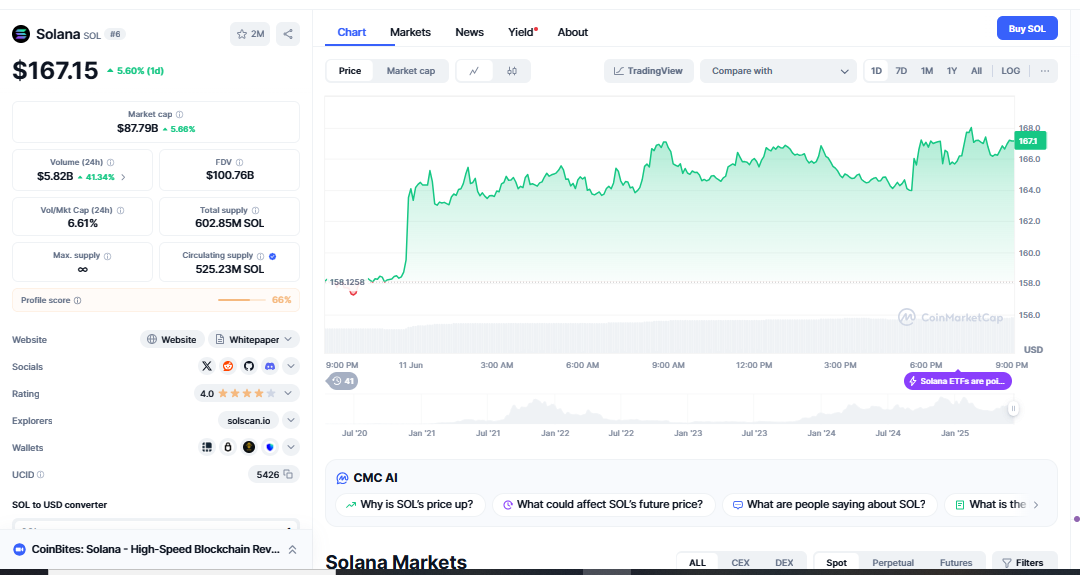The width and height of the screenshot is (1080, 575).
Task: Open Discord social link
Action: click(x=270, y=366)
